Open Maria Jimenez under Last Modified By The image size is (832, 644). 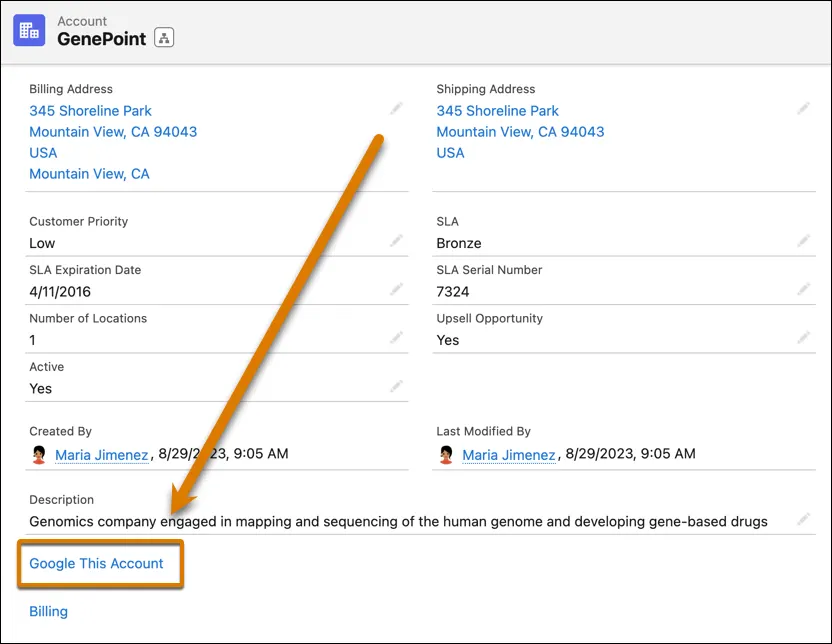point(508,455)
